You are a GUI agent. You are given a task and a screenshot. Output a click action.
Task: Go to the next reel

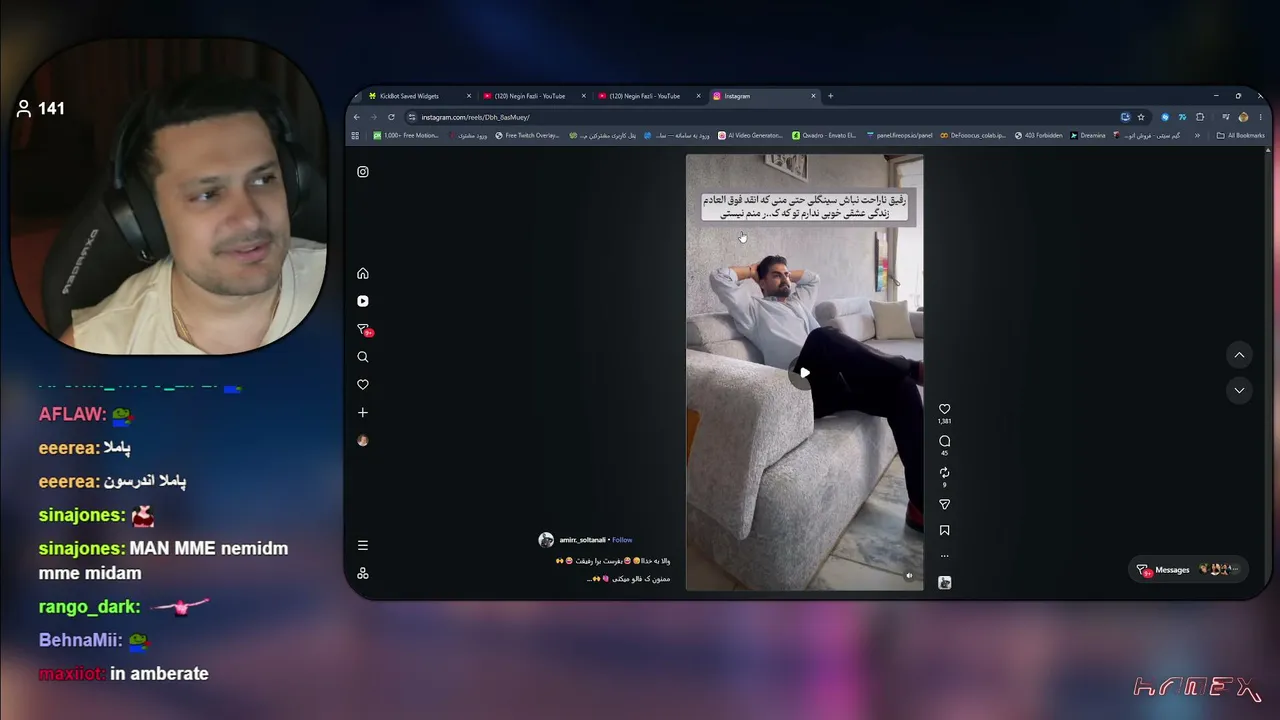(1239, 390)
